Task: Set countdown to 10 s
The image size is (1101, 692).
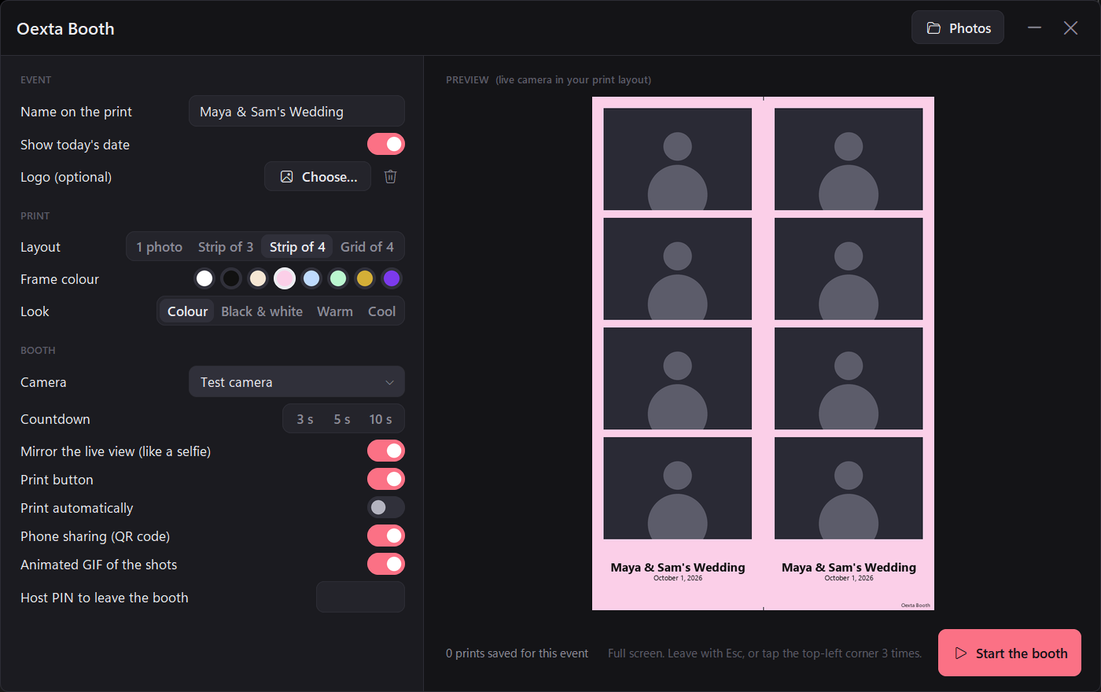Action: [381, 419]
